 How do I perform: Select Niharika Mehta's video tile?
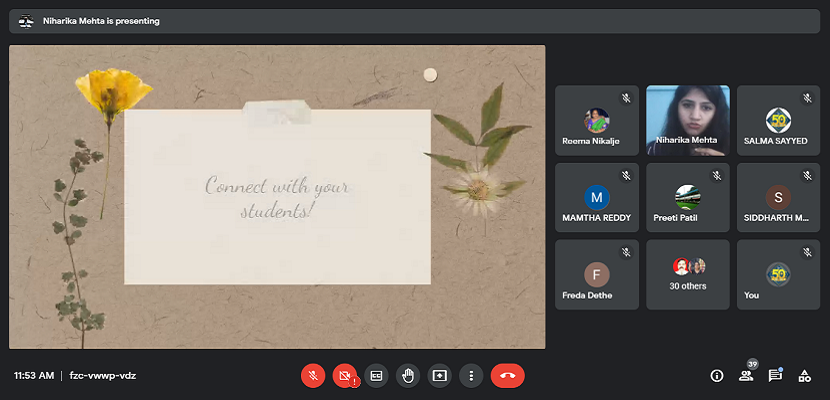(687, 120)
